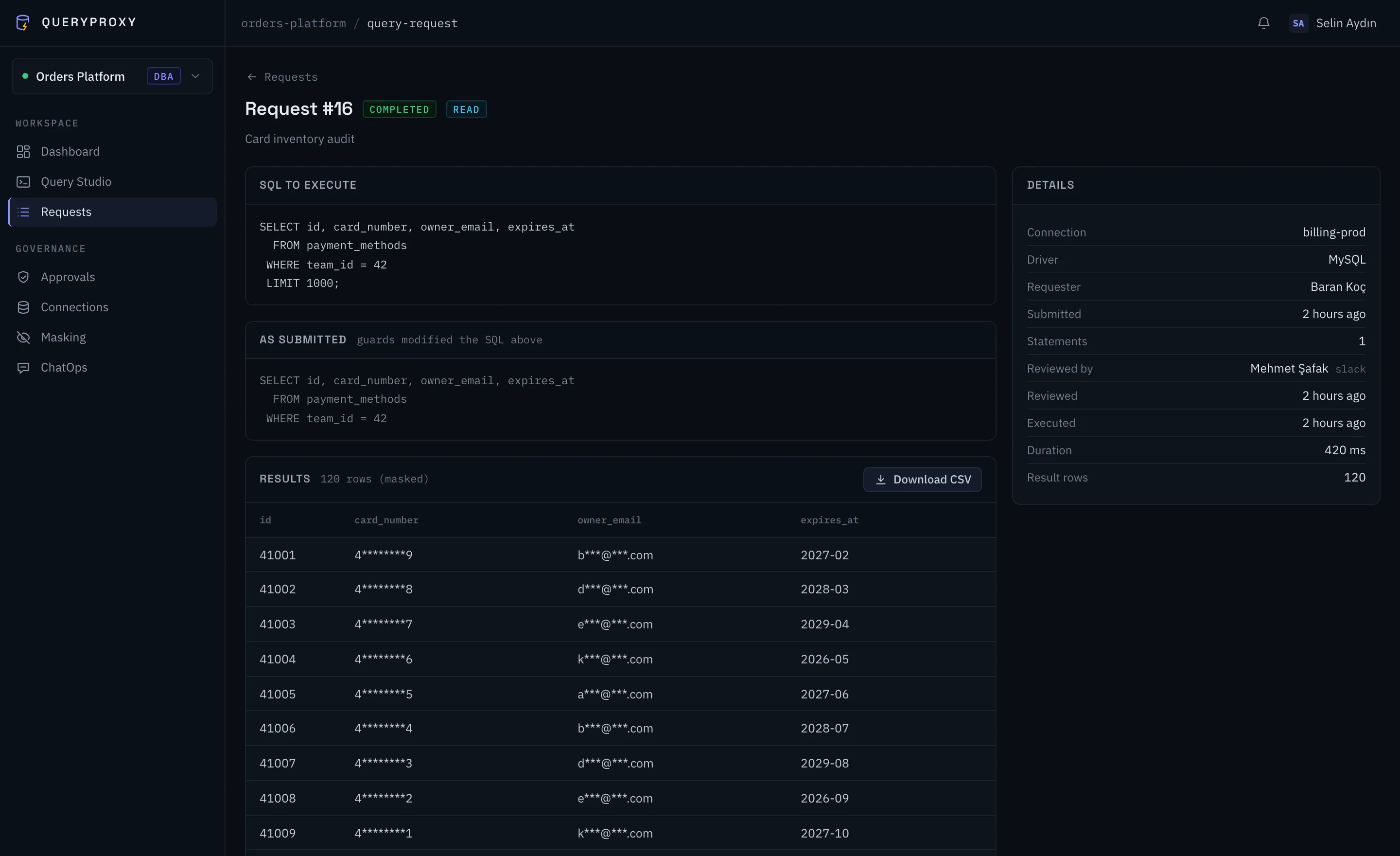This screenshot has width=1400, height=856.
Task: Select Approvals in Governance
Action: [x=112, y=277]
